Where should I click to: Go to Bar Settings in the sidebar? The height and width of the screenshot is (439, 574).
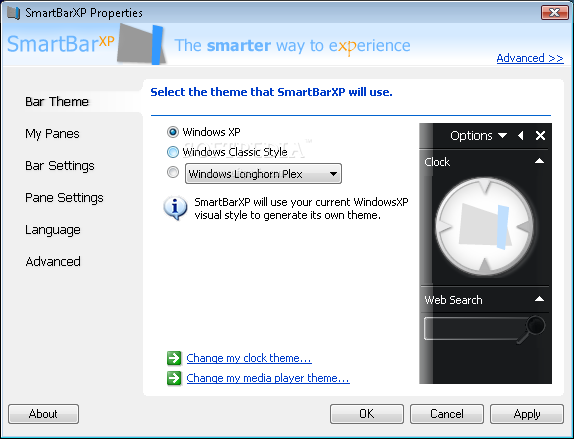[x=60, y=165]
